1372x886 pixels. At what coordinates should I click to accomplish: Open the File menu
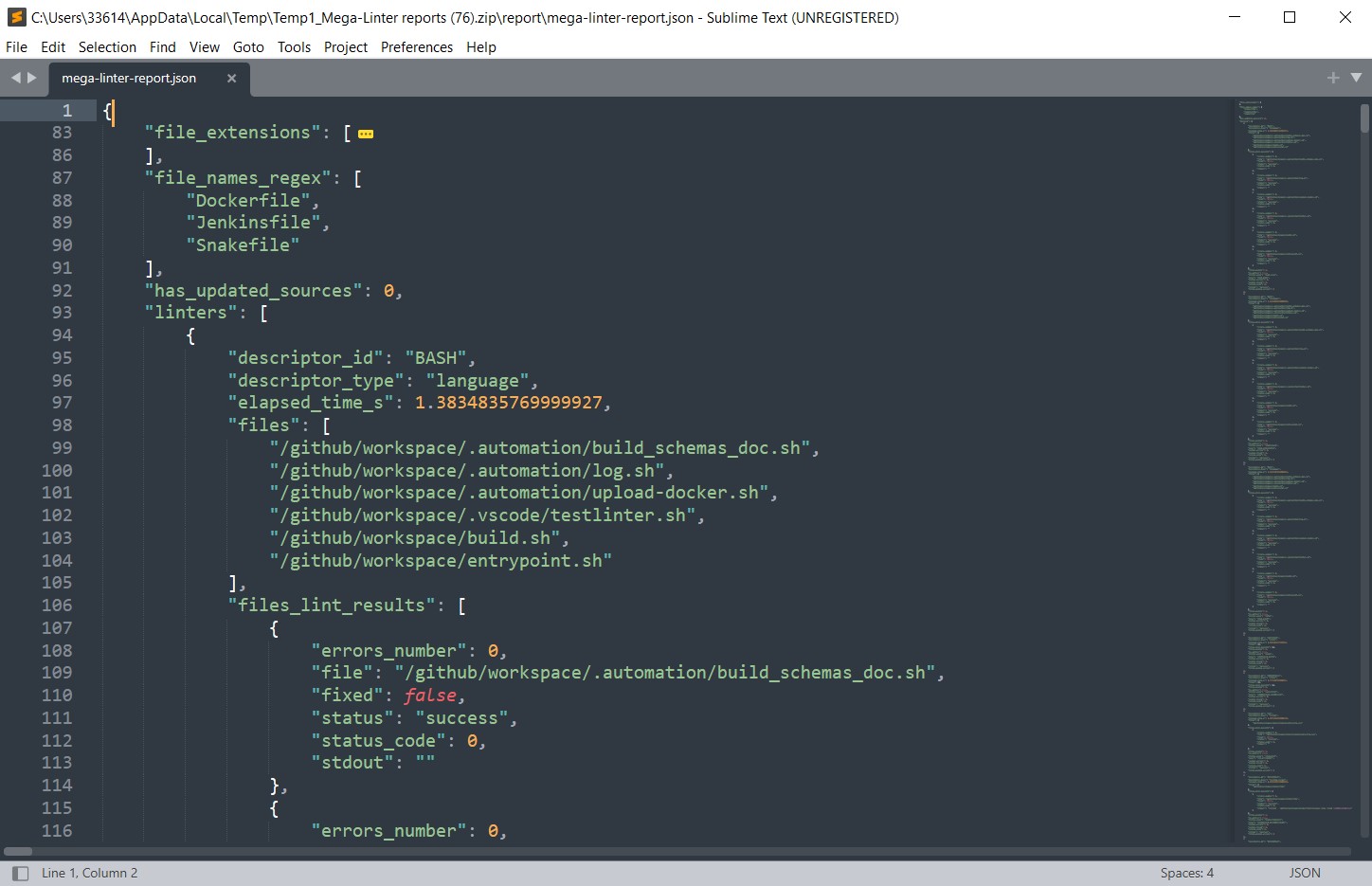coord(16,46)
